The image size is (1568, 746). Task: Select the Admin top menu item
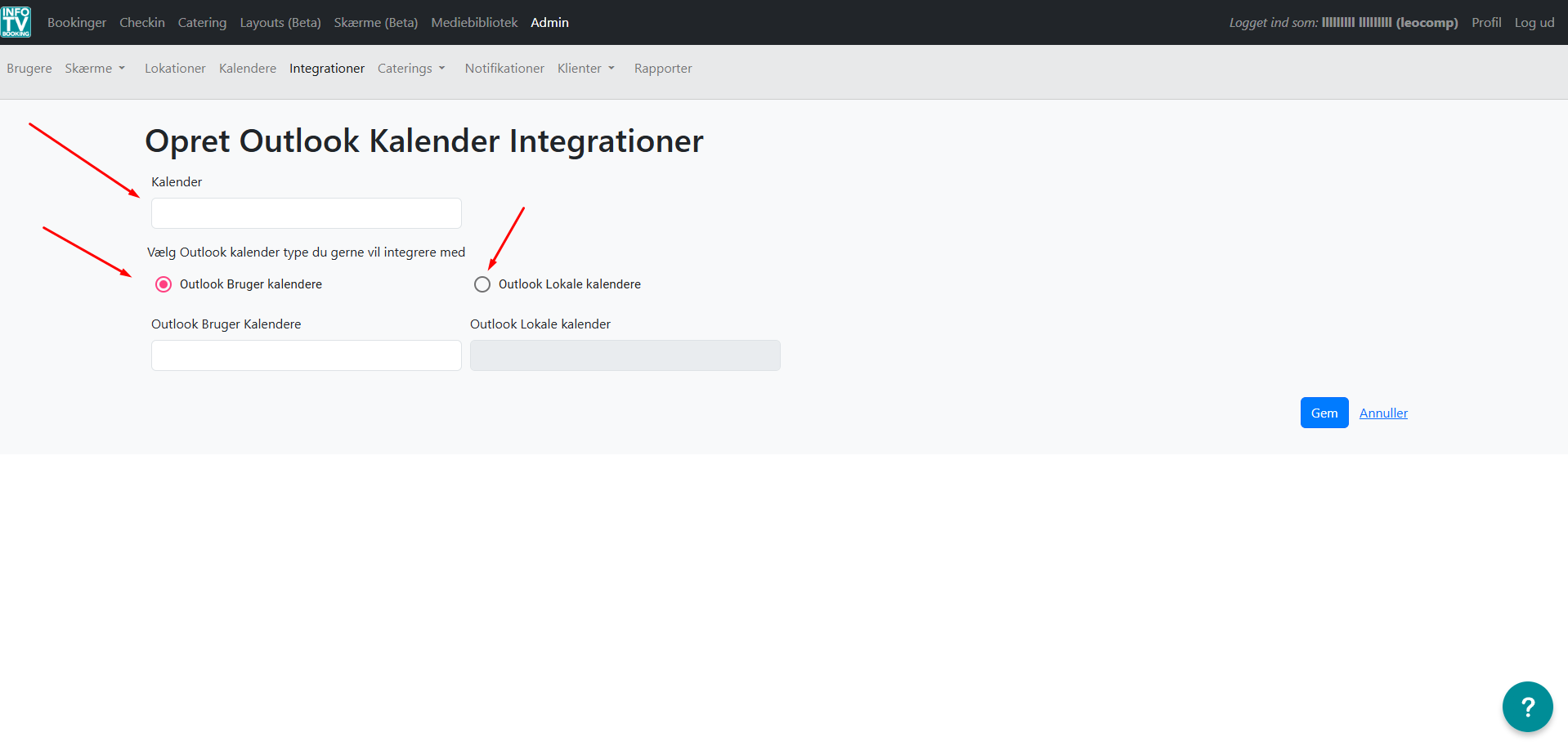click(x=549, y=23)
